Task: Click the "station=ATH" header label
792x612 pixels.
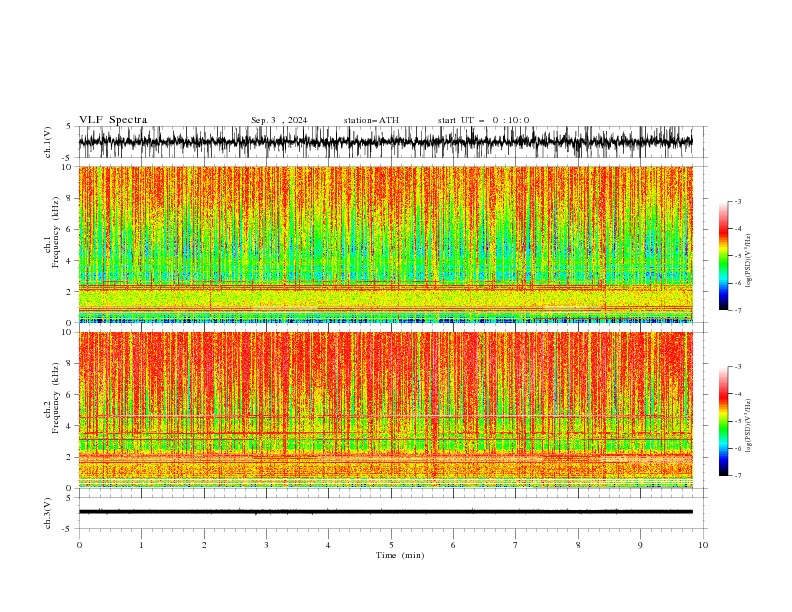Action: 371,120
